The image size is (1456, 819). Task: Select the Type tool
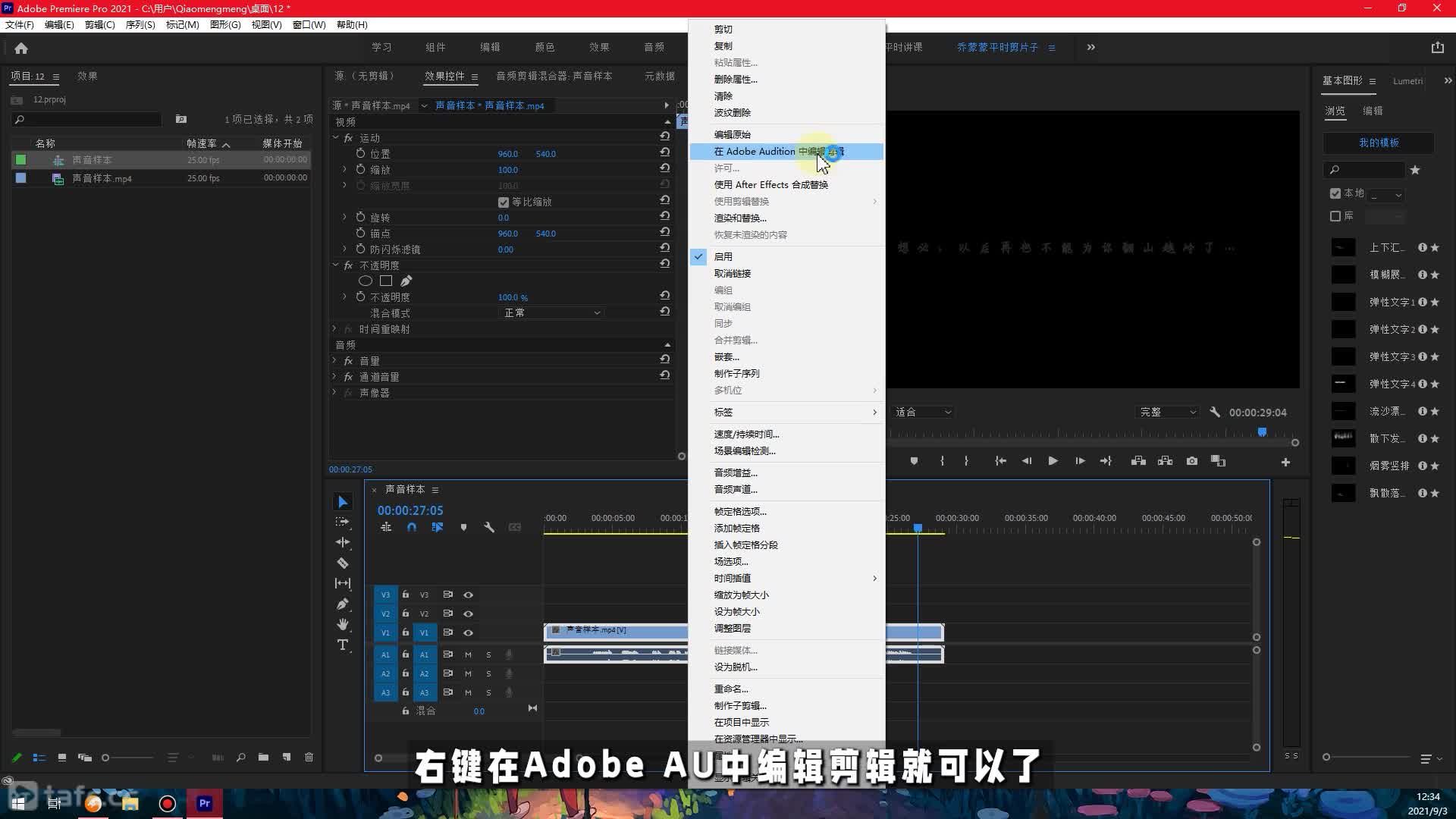click(x=343, y=645)
